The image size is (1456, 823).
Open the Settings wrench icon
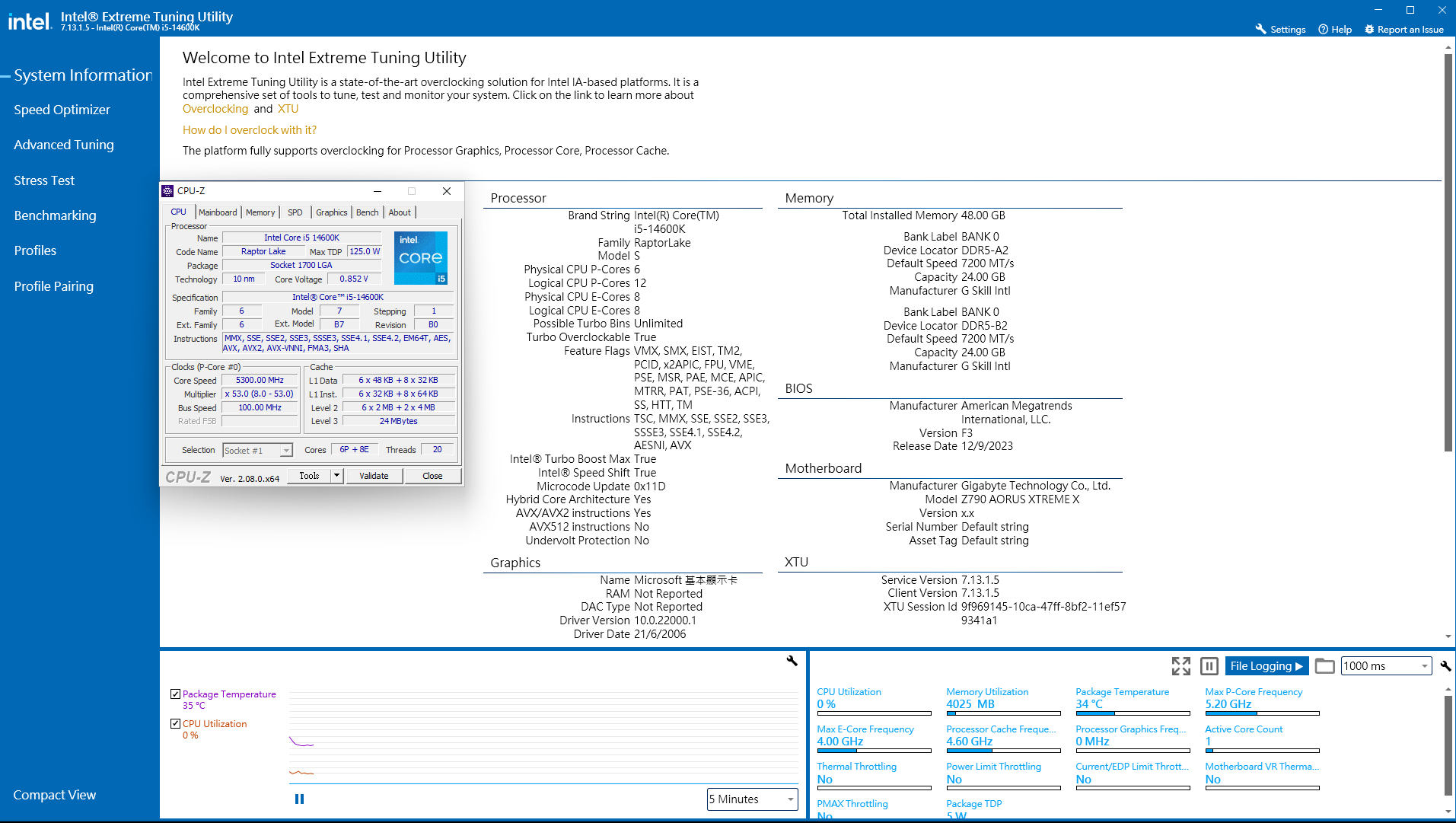(x=1260, y=29)
